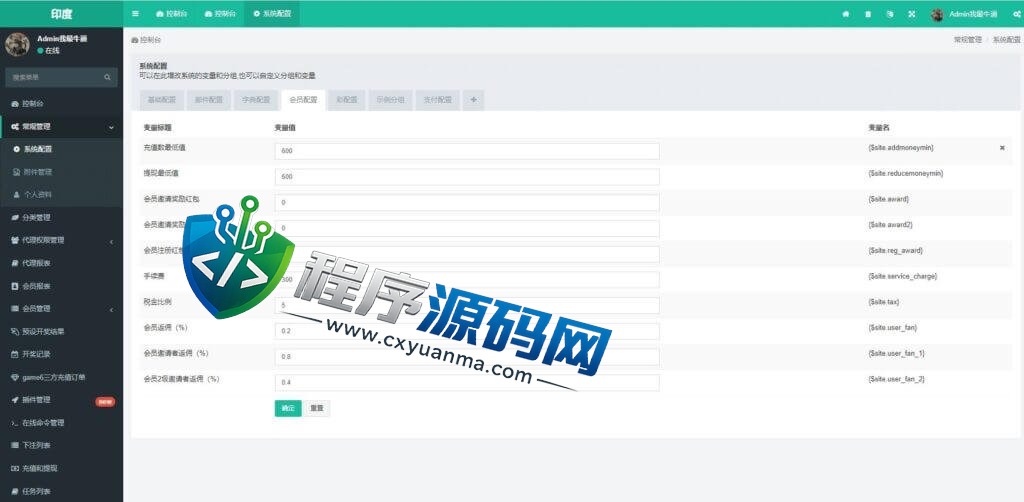Click the {$site.service_charge} variable name

point(903,276)
